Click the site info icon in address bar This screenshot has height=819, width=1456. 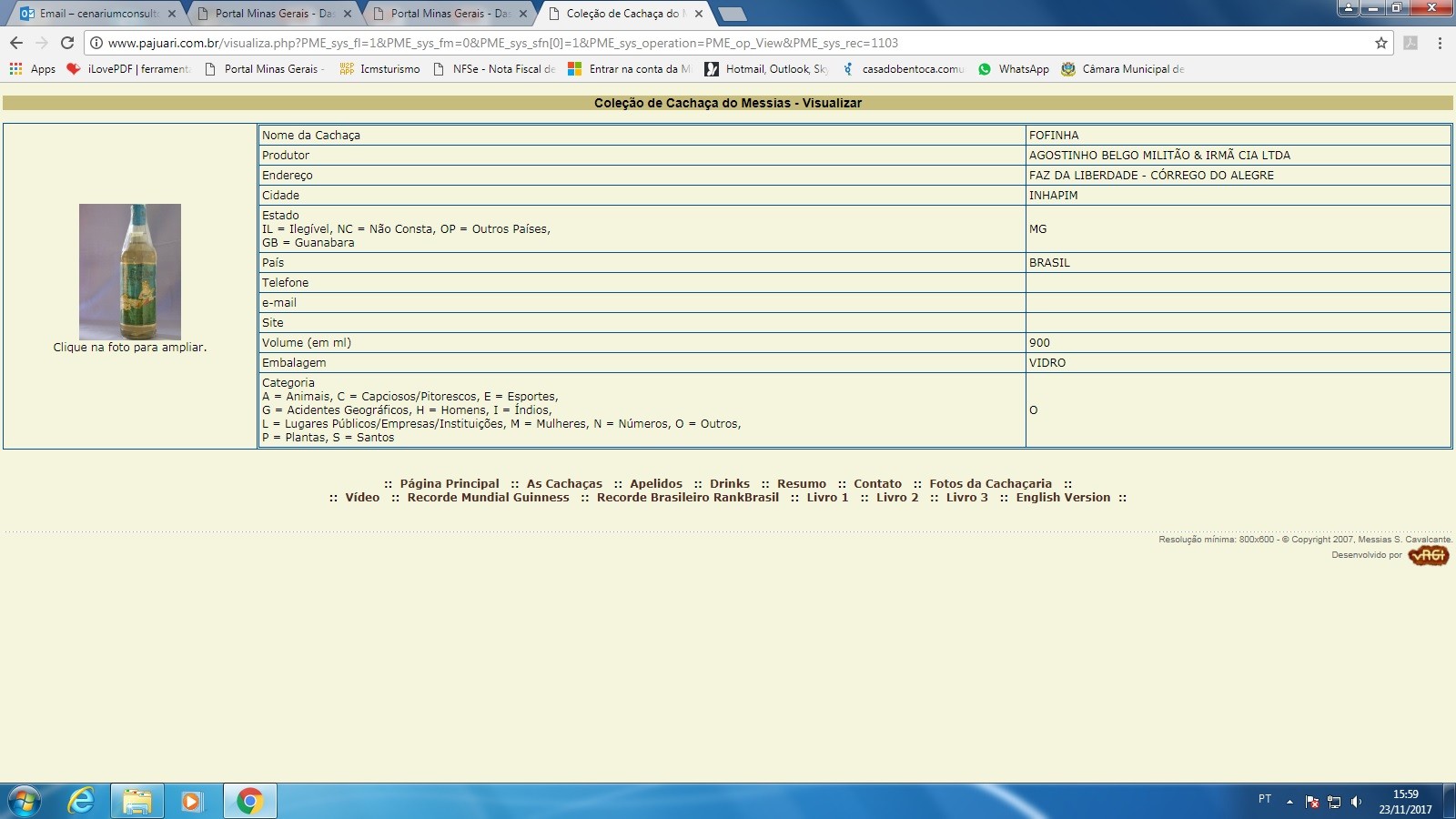point(96,43)
